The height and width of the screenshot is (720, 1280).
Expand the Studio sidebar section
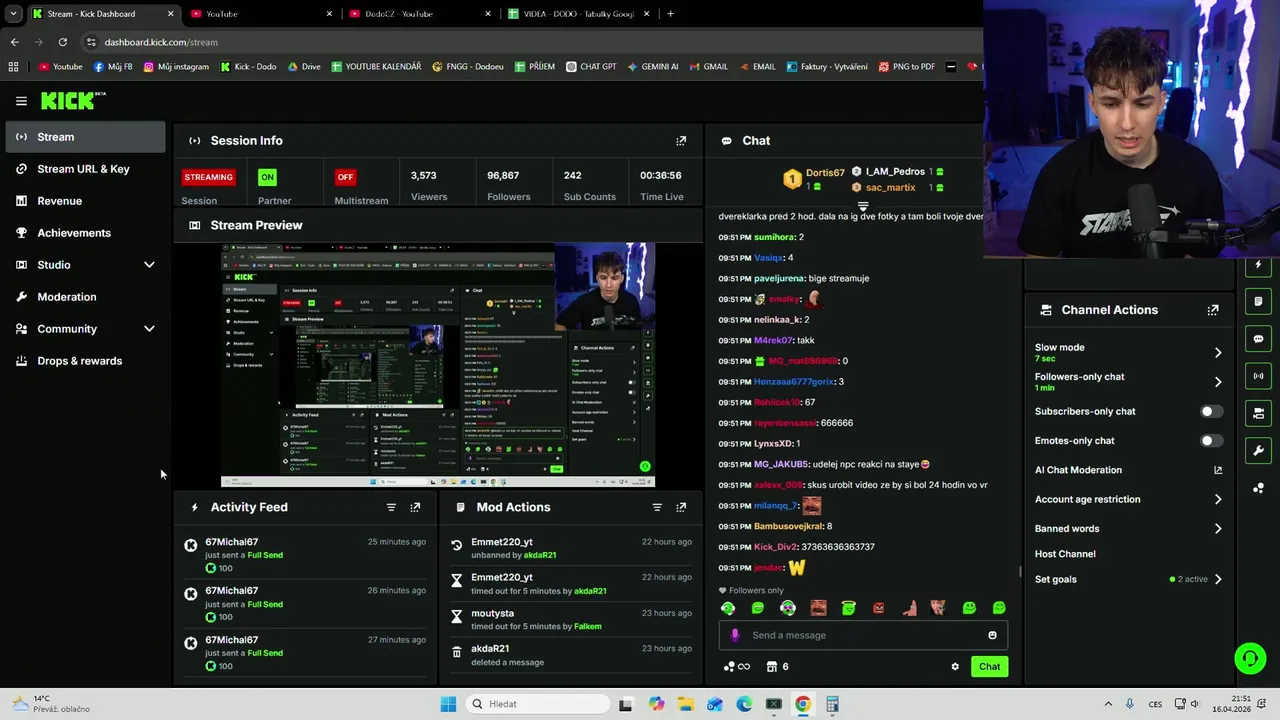coord(149,265)
